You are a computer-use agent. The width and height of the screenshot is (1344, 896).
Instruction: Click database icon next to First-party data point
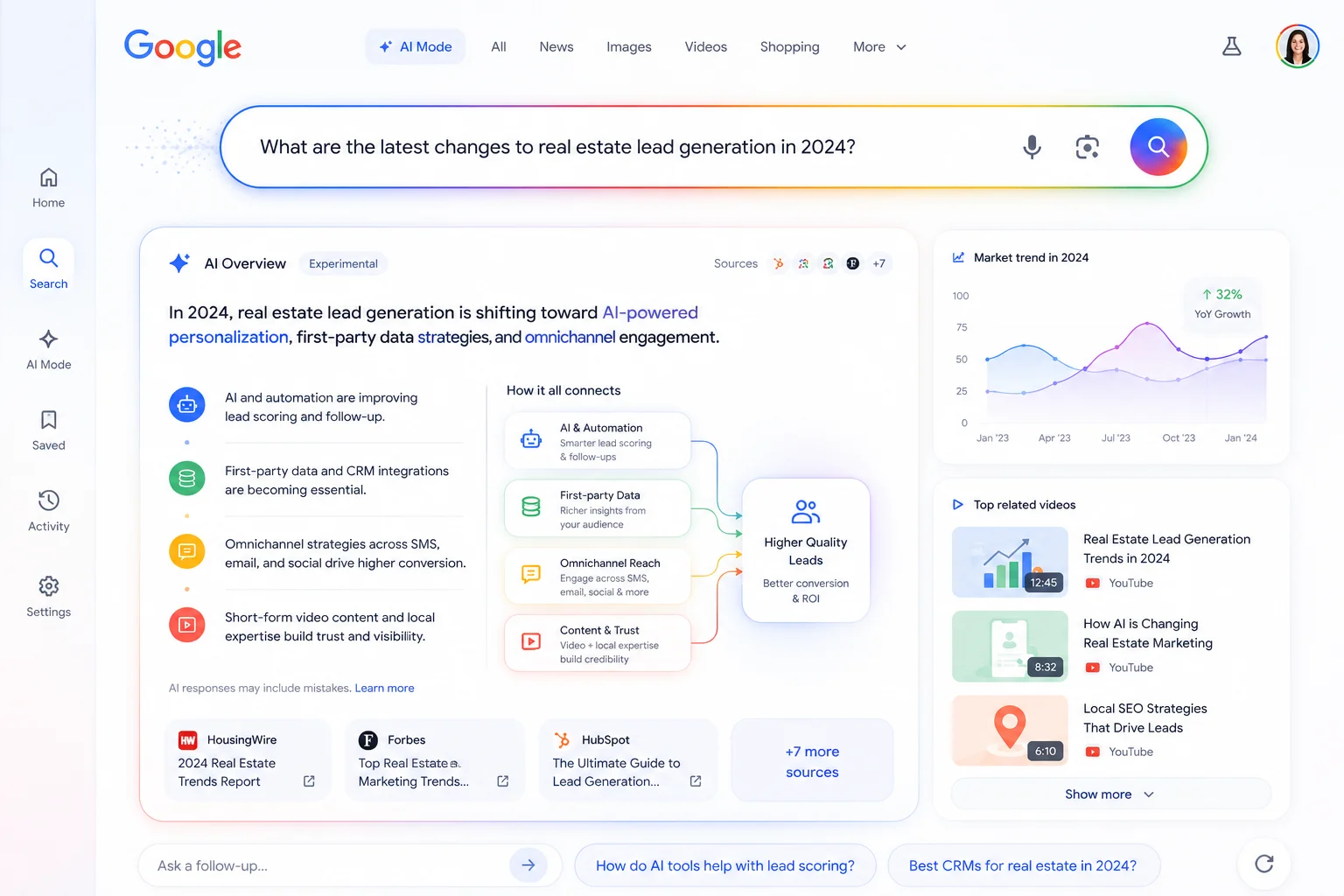point(186,479)
